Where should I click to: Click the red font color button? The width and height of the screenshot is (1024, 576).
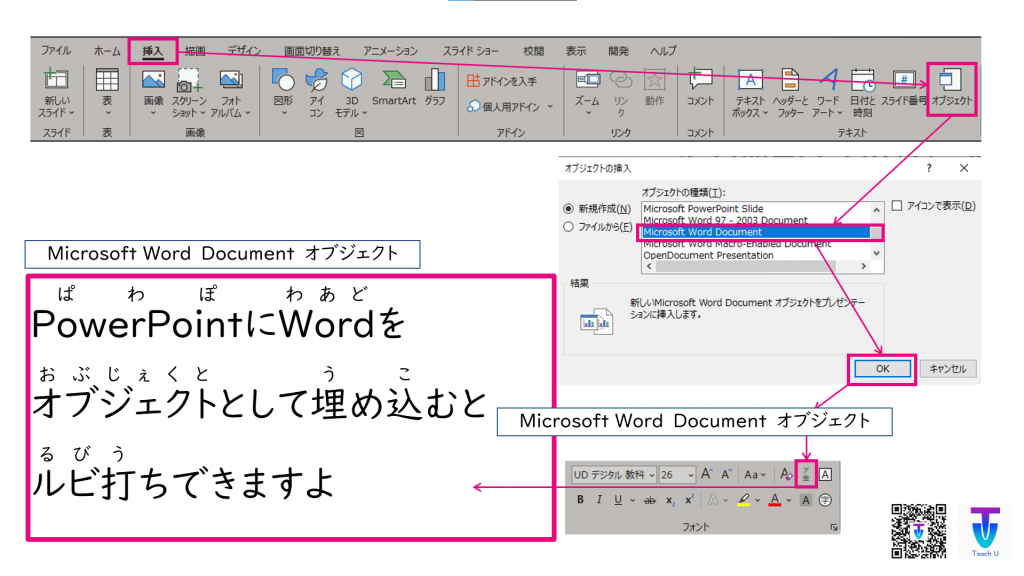775,500
